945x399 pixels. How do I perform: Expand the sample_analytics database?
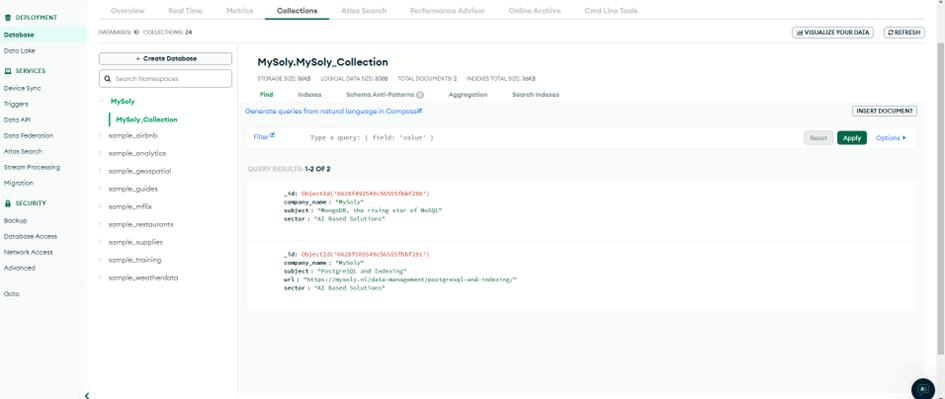tap(101, 153)
